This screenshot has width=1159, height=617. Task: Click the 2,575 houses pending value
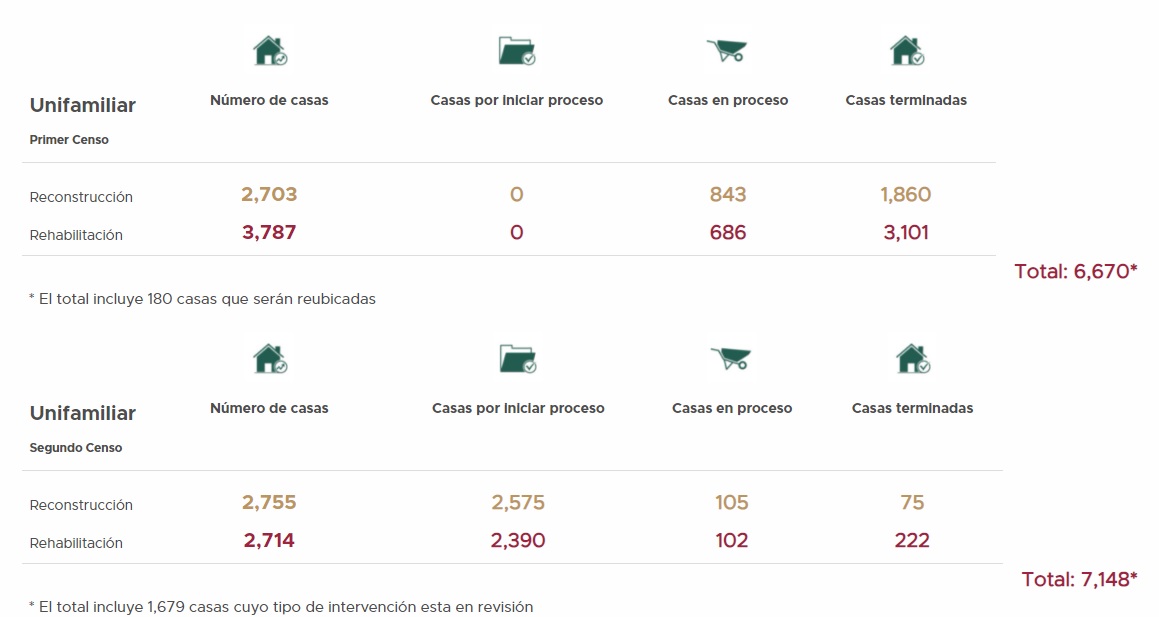click(x=518, y=503)
